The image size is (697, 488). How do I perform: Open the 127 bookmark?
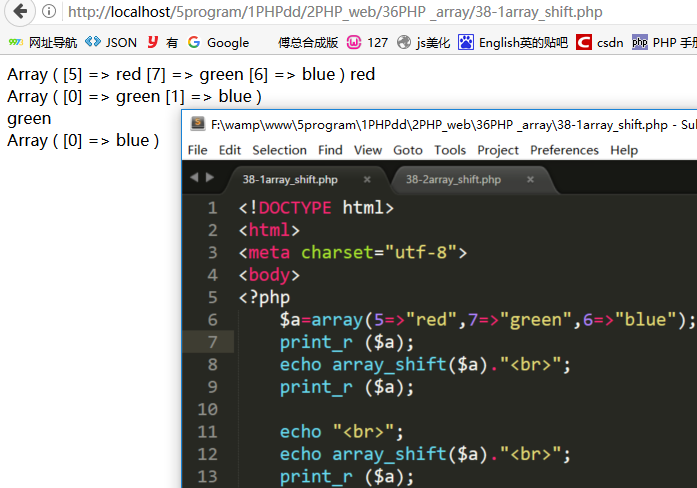point(367,43)
